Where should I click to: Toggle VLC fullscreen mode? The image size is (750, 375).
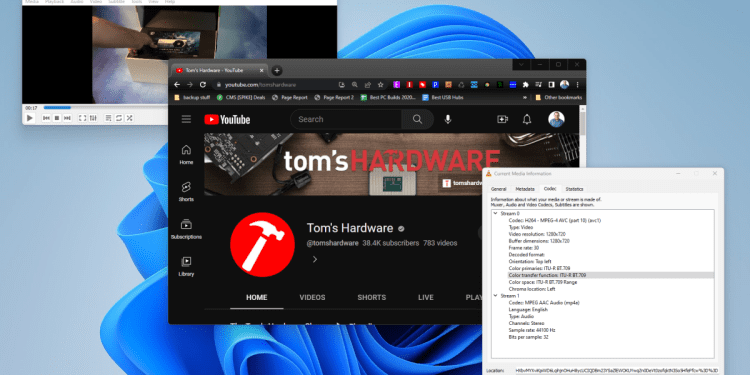82,118
